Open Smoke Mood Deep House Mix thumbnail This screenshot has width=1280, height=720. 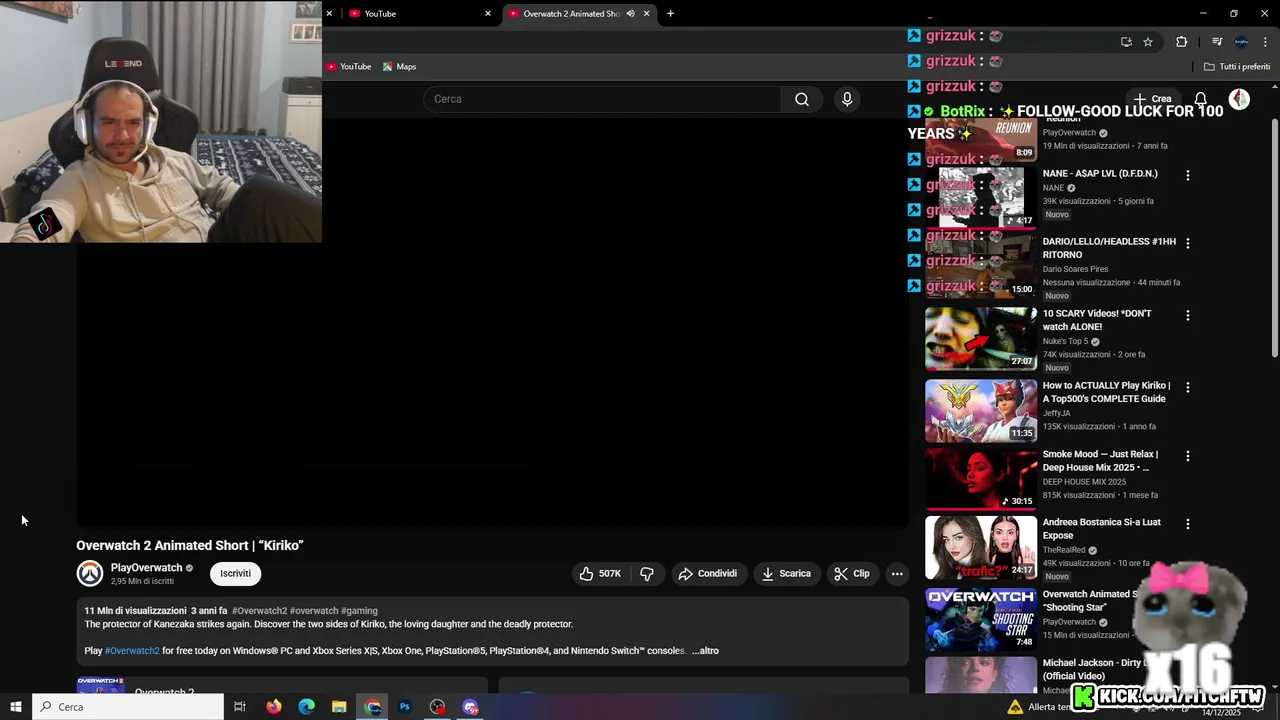(981, 479)
